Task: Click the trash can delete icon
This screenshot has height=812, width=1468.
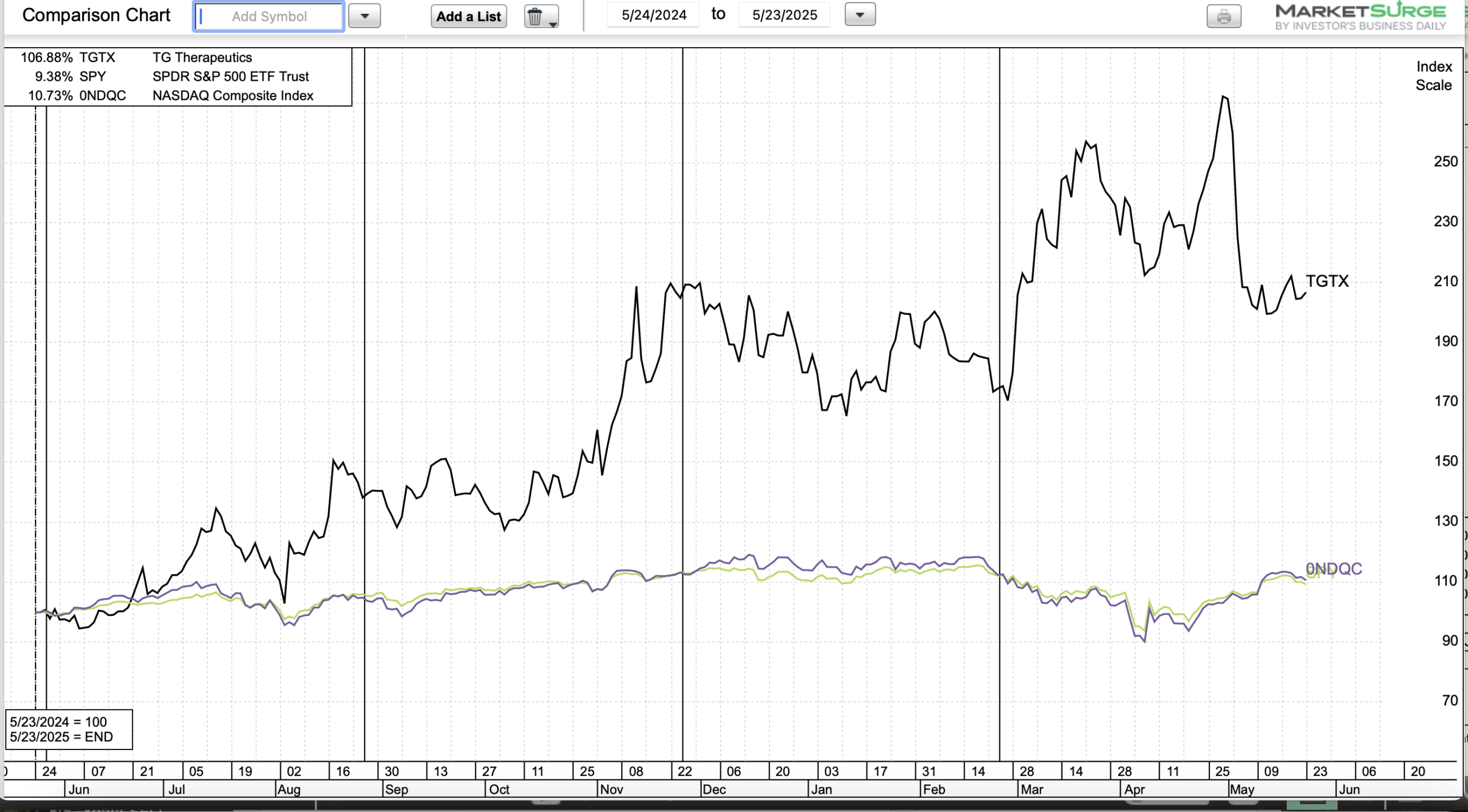Action: [x=534, y=17]
